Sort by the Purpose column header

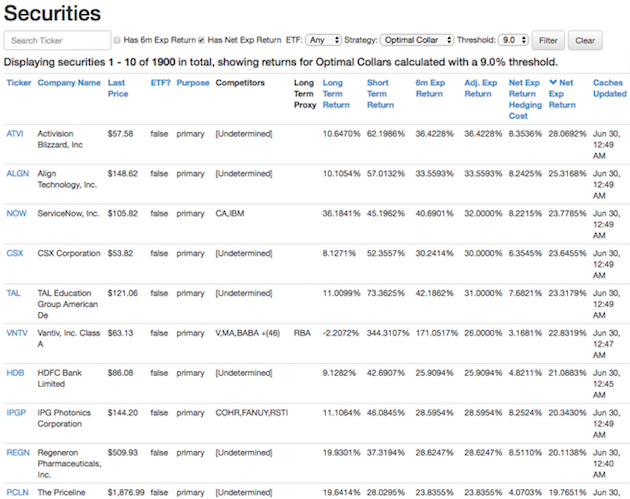point(193,83)
